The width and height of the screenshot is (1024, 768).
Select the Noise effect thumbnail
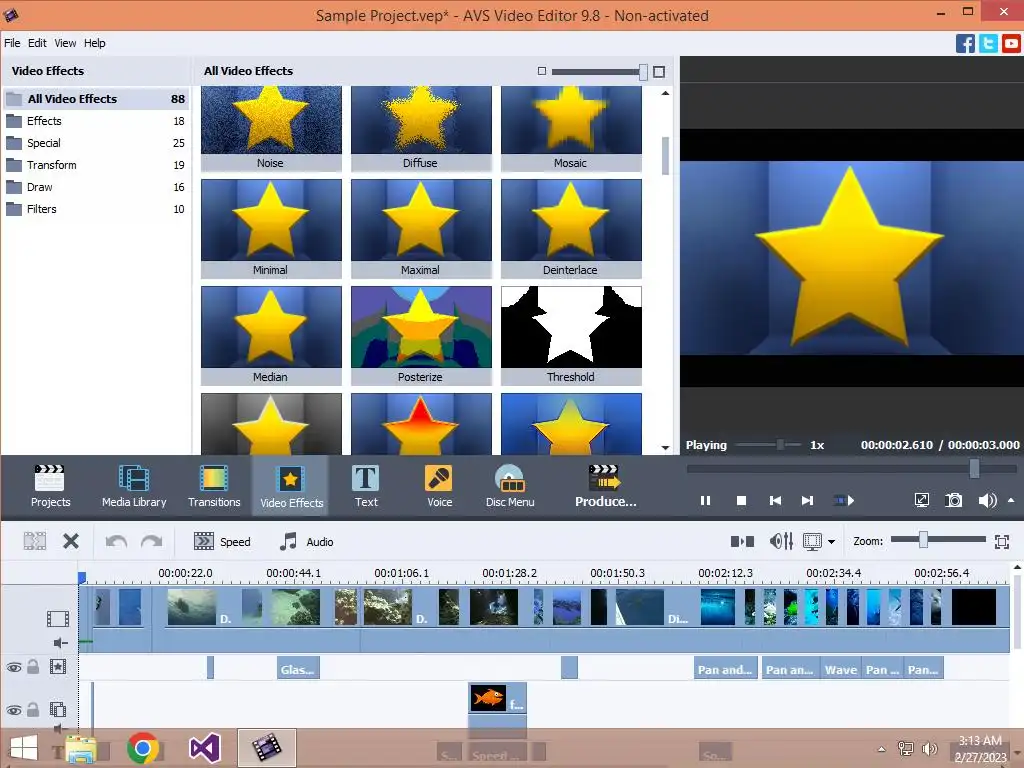(271, 129)
